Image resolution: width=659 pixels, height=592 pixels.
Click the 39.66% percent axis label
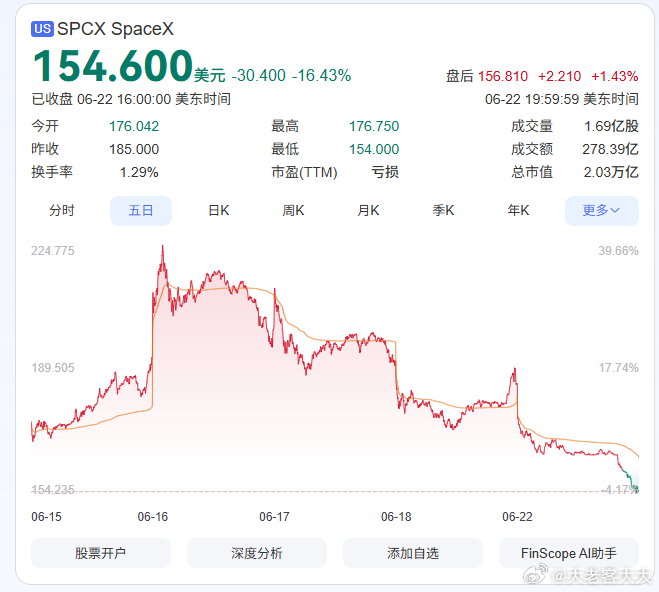(618, 251)
